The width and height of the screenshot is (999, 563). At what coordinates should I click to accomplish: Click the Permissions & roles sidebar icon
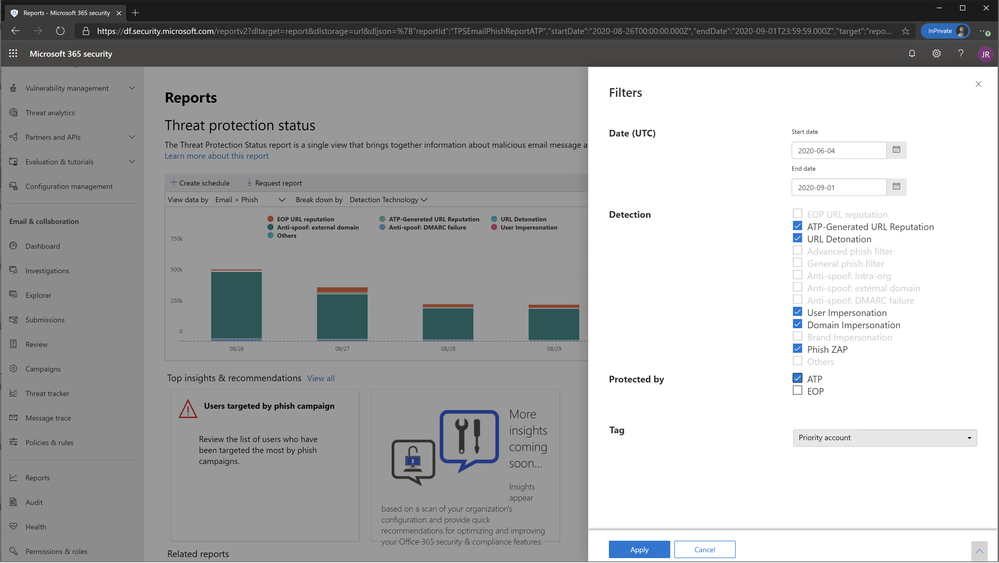point(13,551)
